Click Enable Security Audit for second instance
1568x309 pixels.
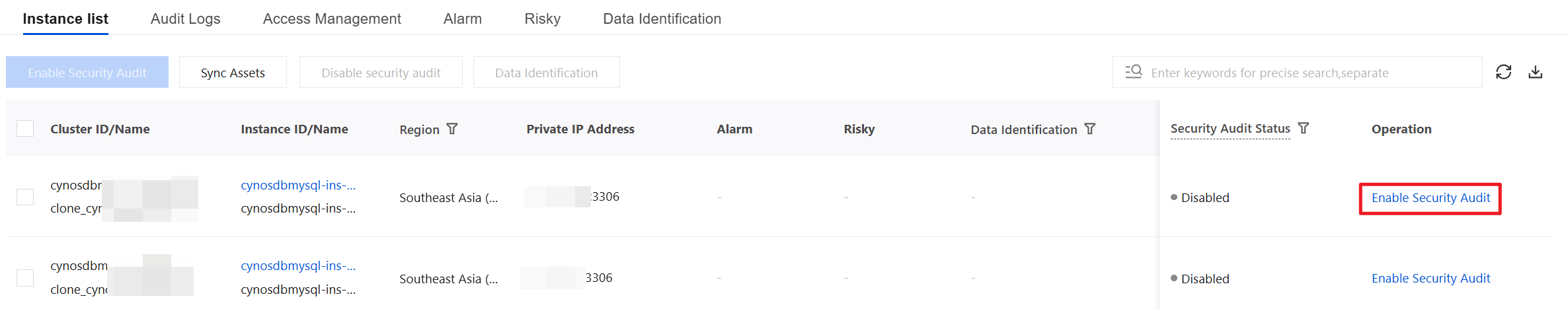[x=1431, y=278]
